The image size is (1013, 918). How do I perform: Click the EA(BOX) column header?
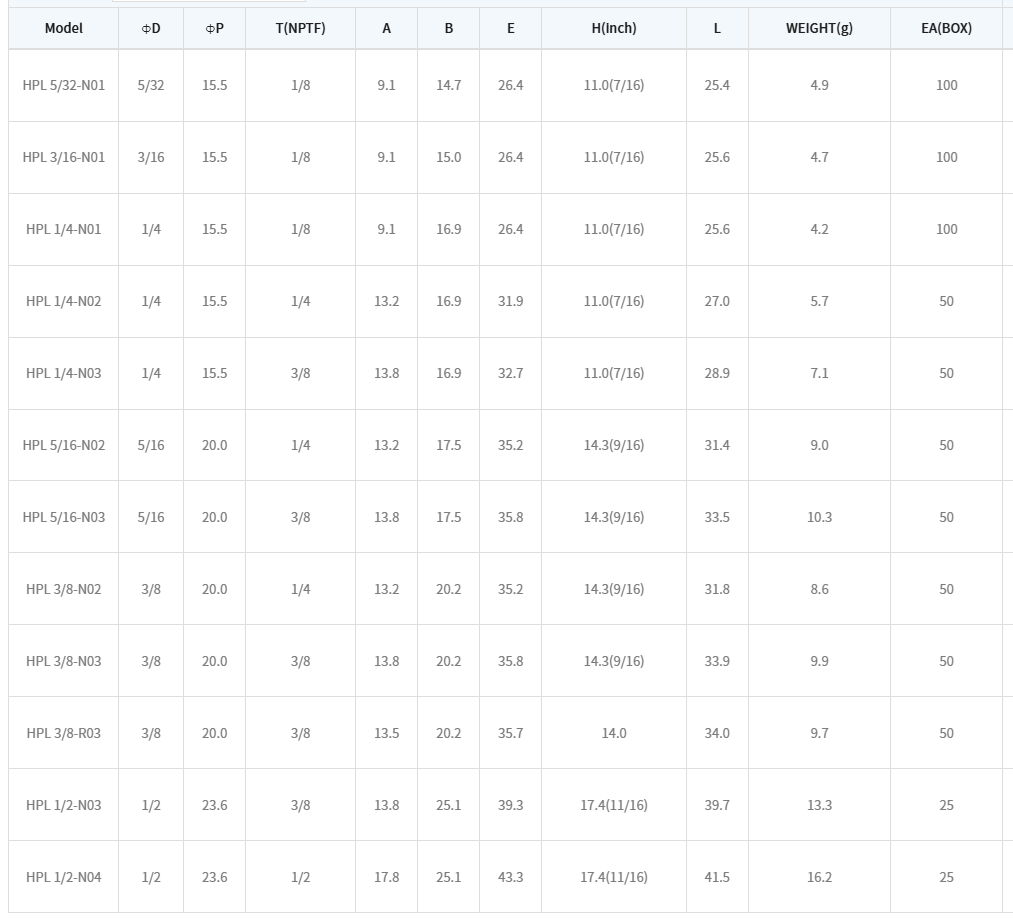tap(946, 28)
